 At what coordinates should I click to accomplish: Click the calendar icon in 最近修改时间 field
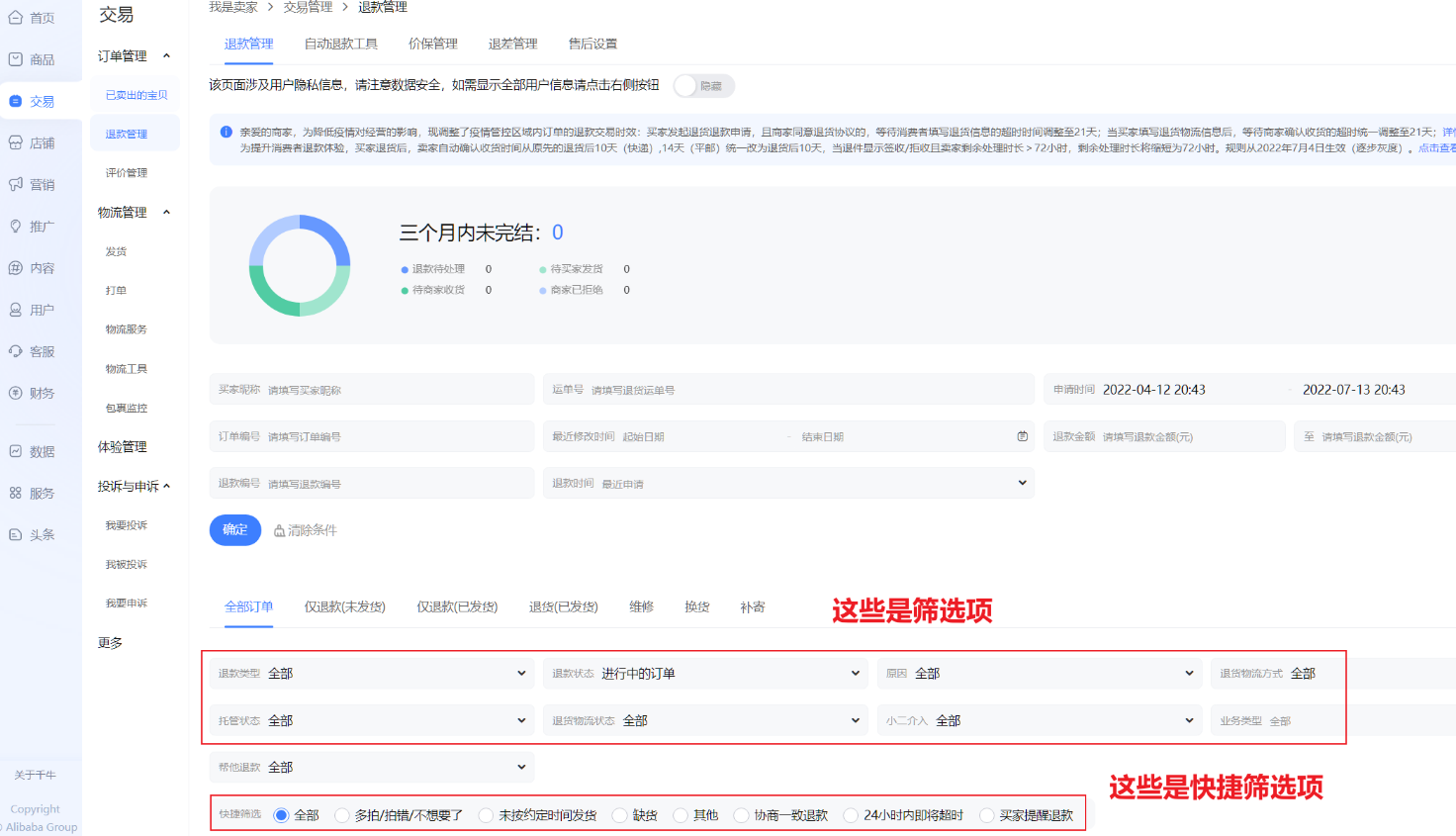[1022, 436]
